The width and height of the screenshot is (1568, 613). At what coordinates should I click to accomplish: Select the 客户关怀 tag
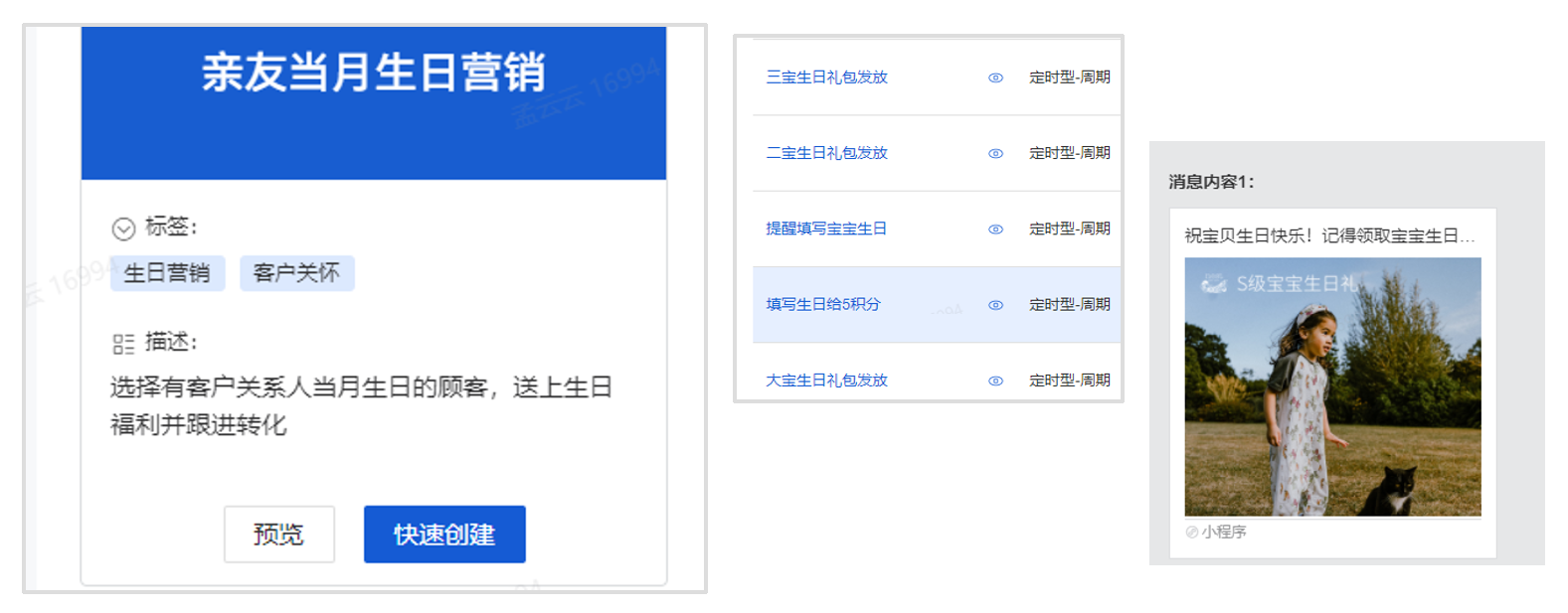tap(296, 273)
